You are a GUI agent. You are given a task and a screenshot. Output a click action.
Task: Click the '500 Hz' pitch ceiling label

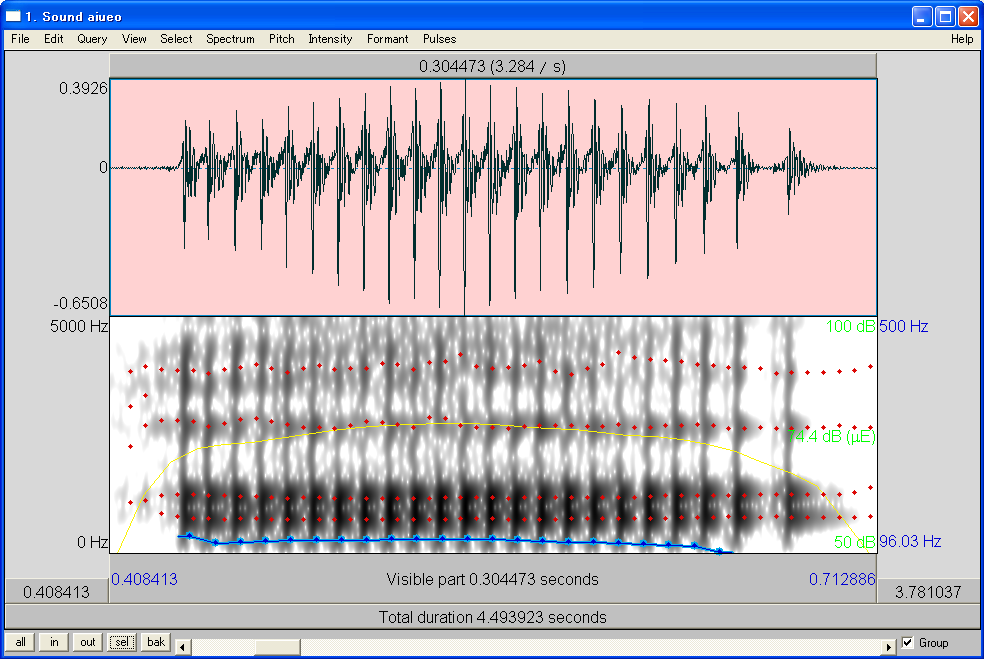tap(904, 326)
